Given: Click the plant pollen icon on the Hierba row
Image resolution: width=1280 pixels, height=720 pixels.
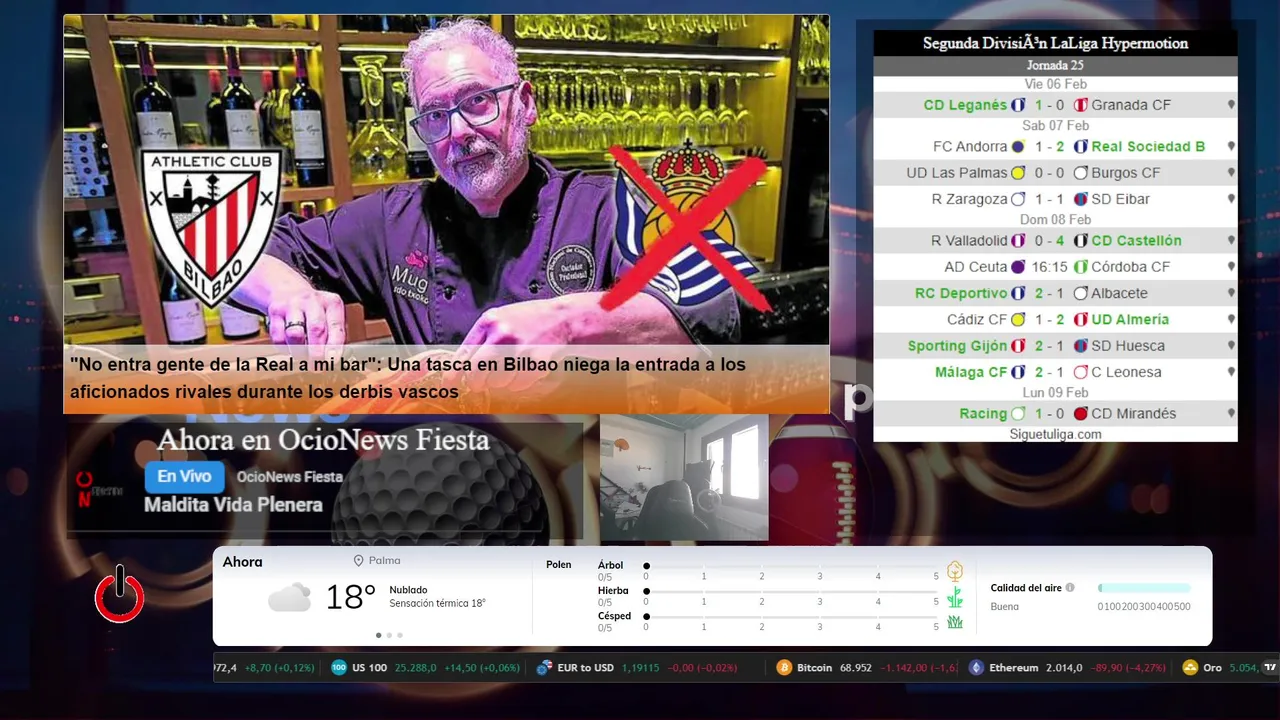Looking at the screenshot, I should [x=955, y=597].
